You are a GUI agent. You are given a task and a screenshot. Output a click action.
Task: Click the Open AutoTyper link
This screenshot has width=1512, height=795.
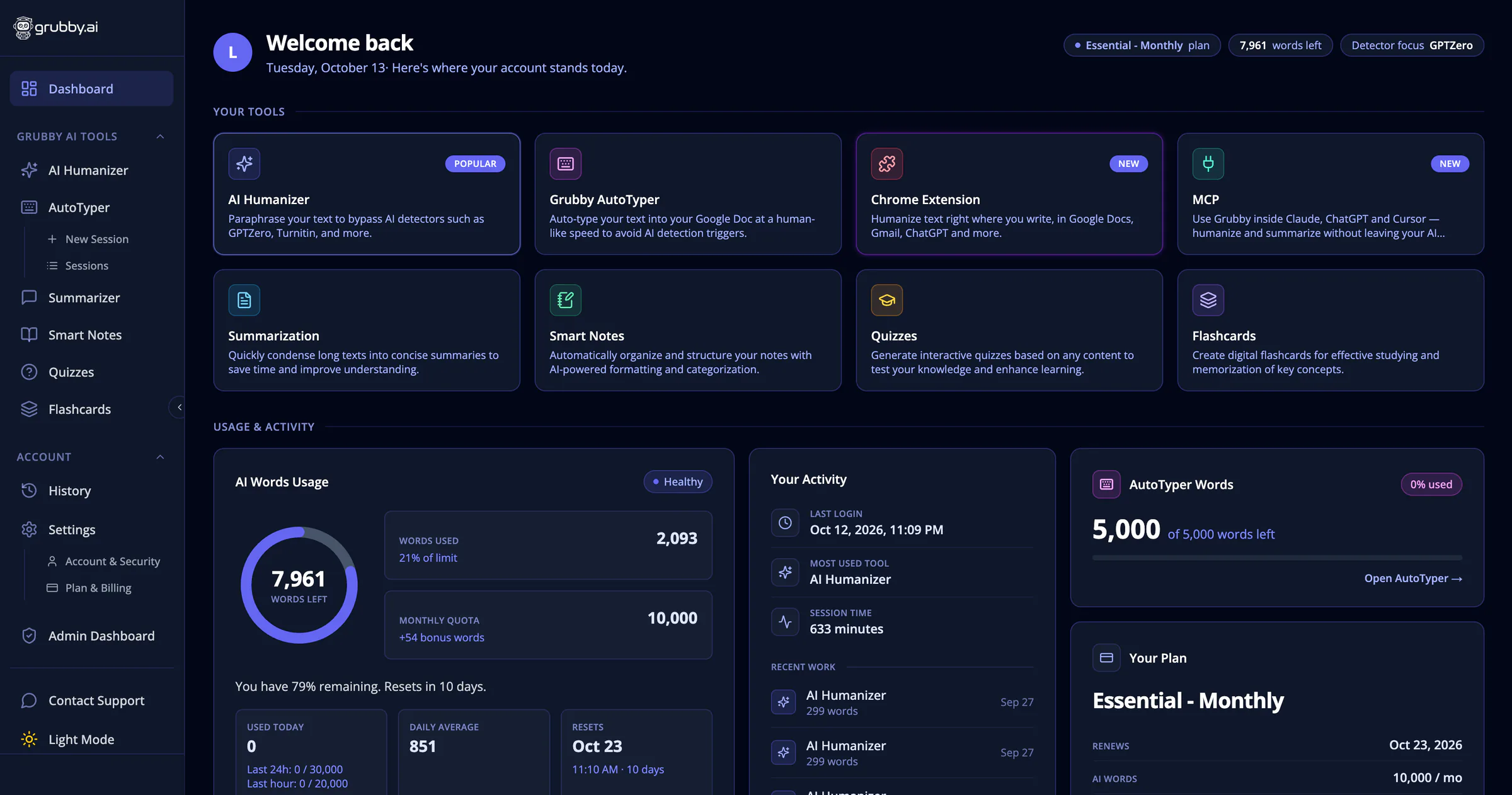1413,578
